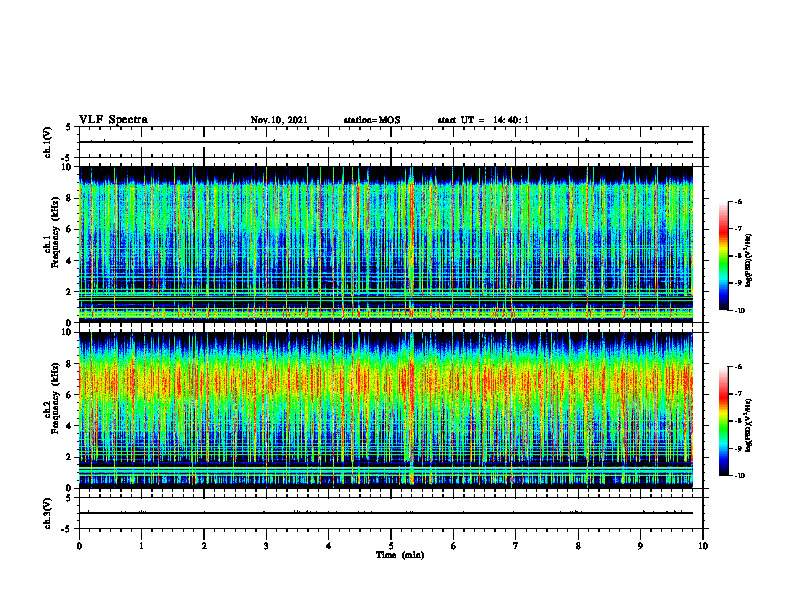
Task: Click time-axis tick label "9"
Action: click(640, 546)
